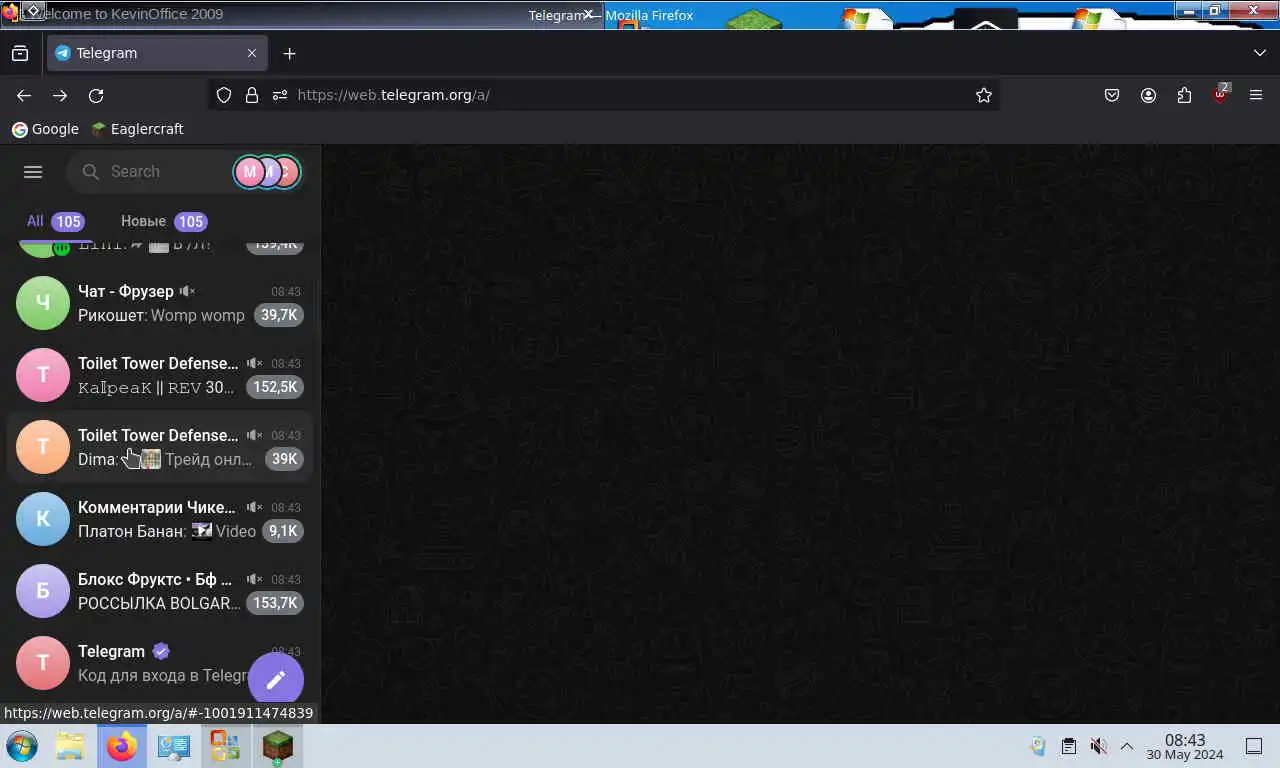Click the 39,7K unread badge
1280x768 pixels.
pyautogui.click(x=279, y=315)
